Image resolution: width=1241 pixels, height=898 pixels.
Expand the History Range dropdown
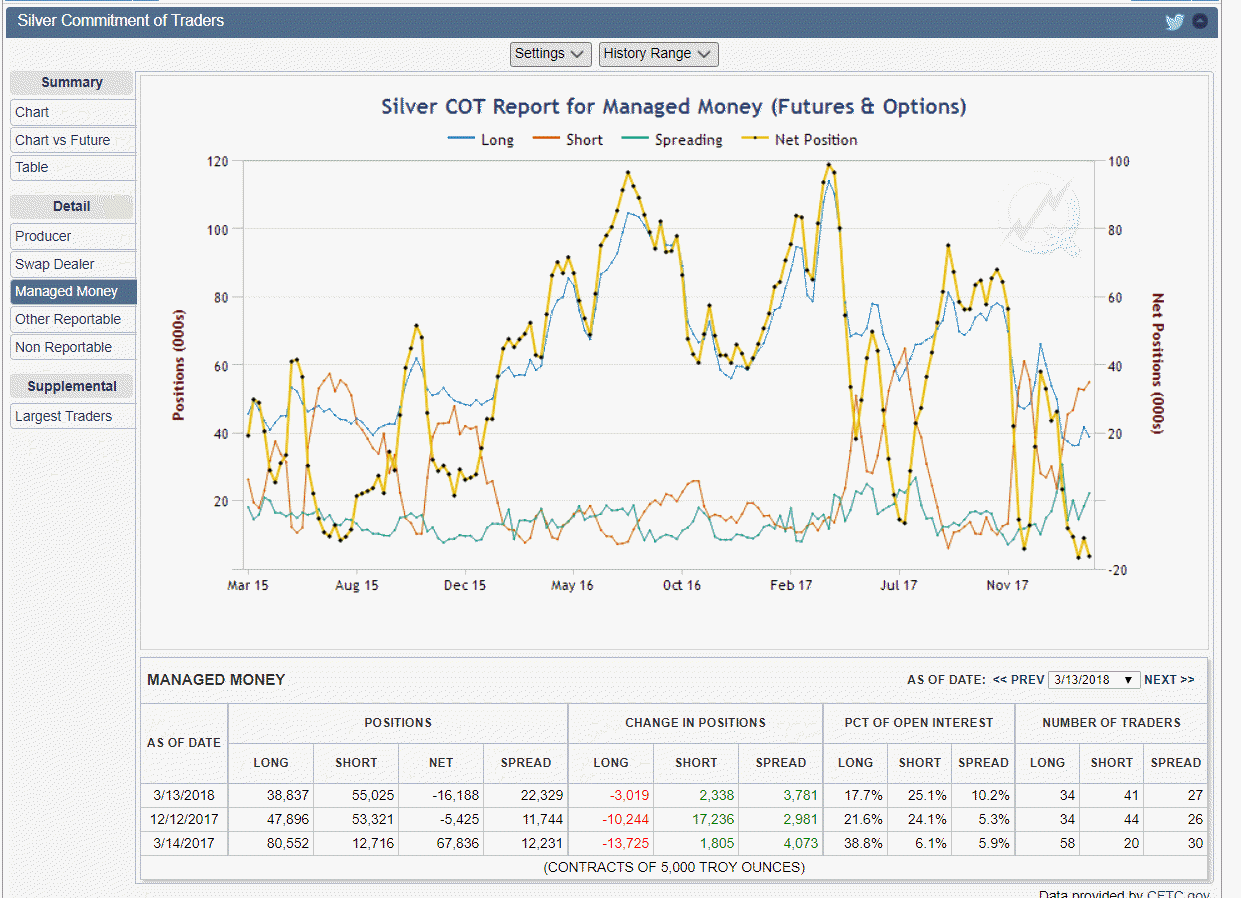[x=658, y=54]
